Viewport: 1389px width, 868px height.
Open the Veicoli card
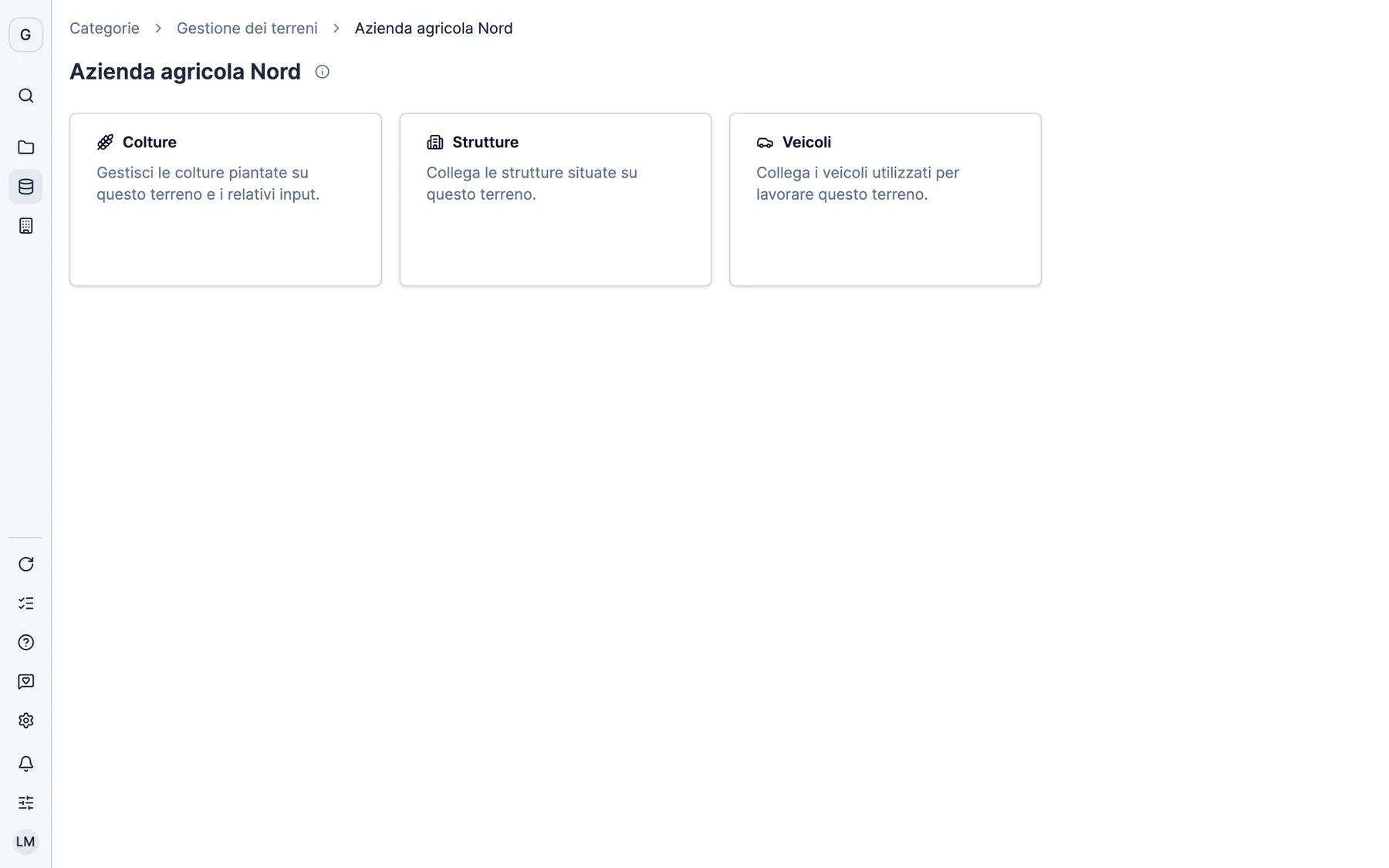(885, 200)
